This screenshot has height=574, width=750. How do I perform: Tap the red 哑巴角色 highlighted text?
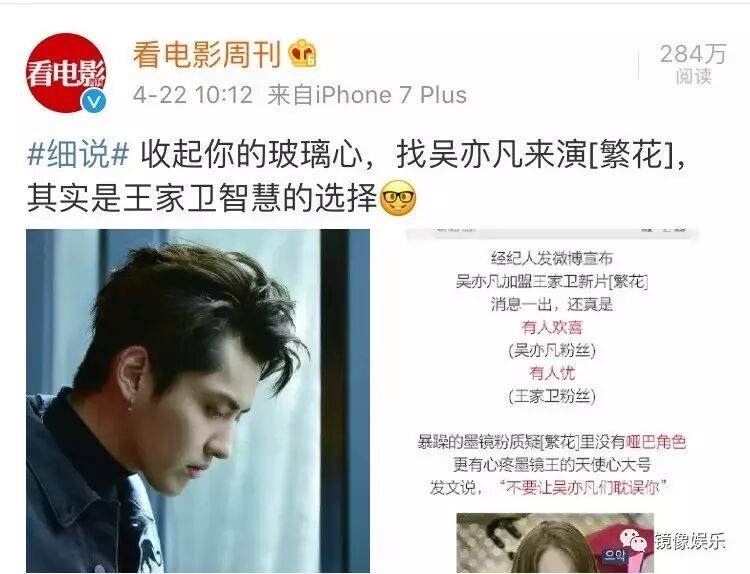(655, 442)
